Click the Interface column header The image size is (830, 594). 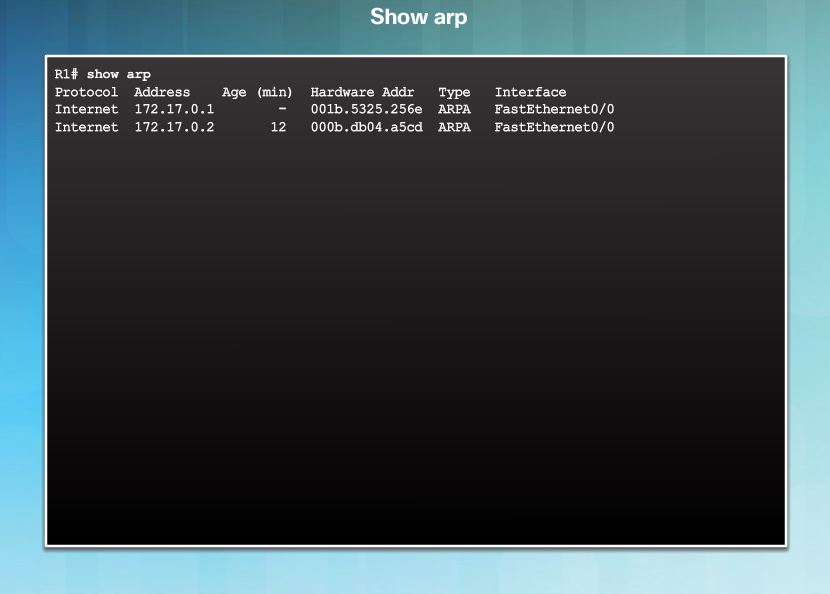[x=530, y=91]
